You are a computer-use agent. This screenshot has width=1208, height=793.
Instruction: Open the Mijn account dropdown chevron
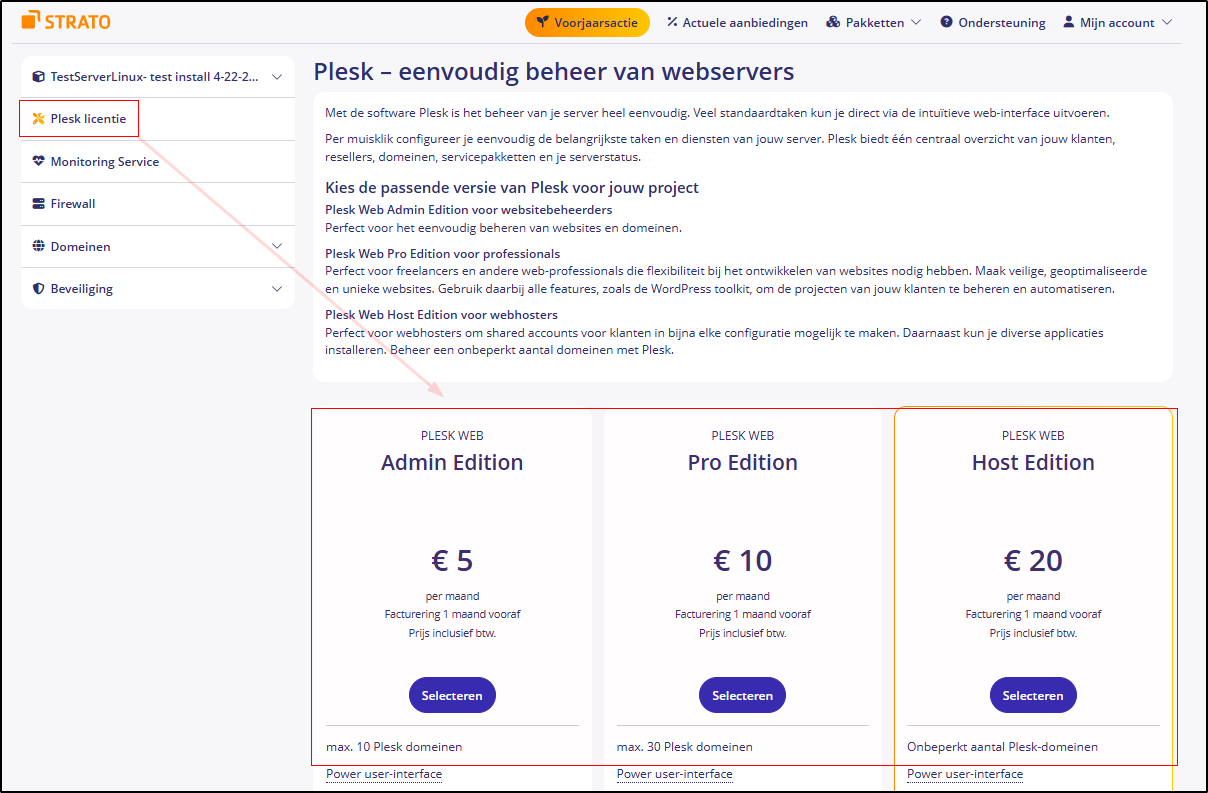pyautogui.click(x=1166, y=22)
